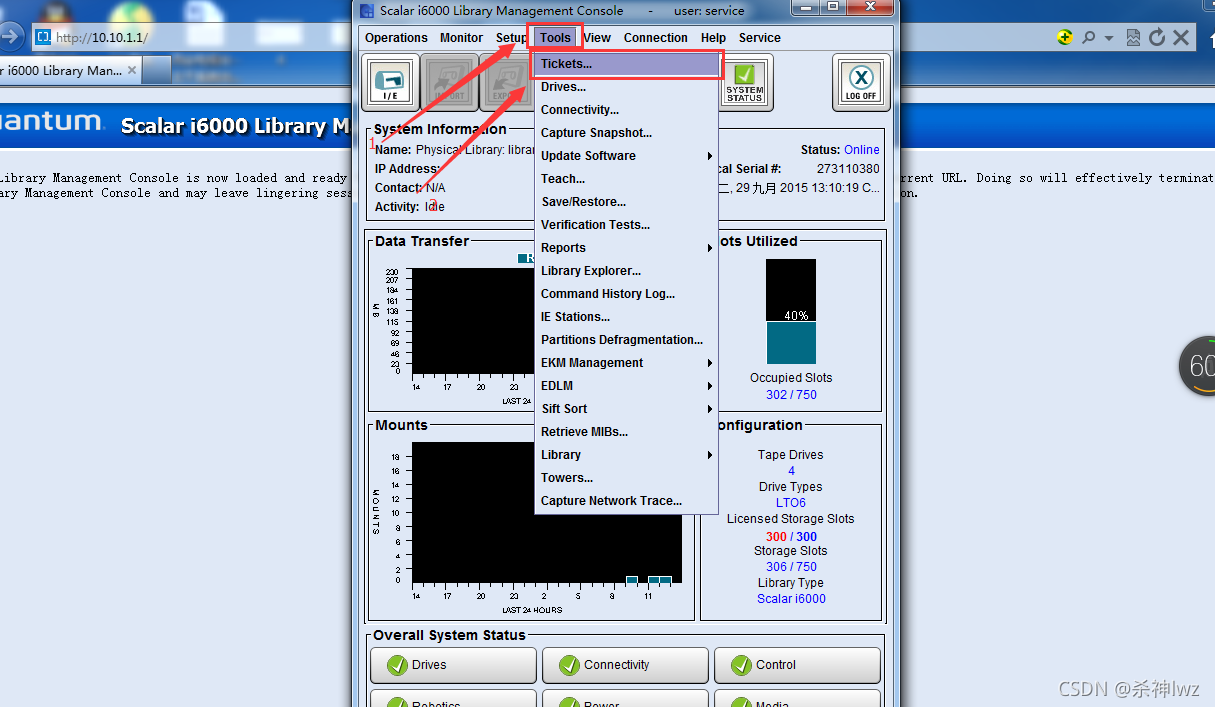Click the greyed Import toolbar icon
The width and height of the screenshot is (1215, 707).
[x=449, y=82]
